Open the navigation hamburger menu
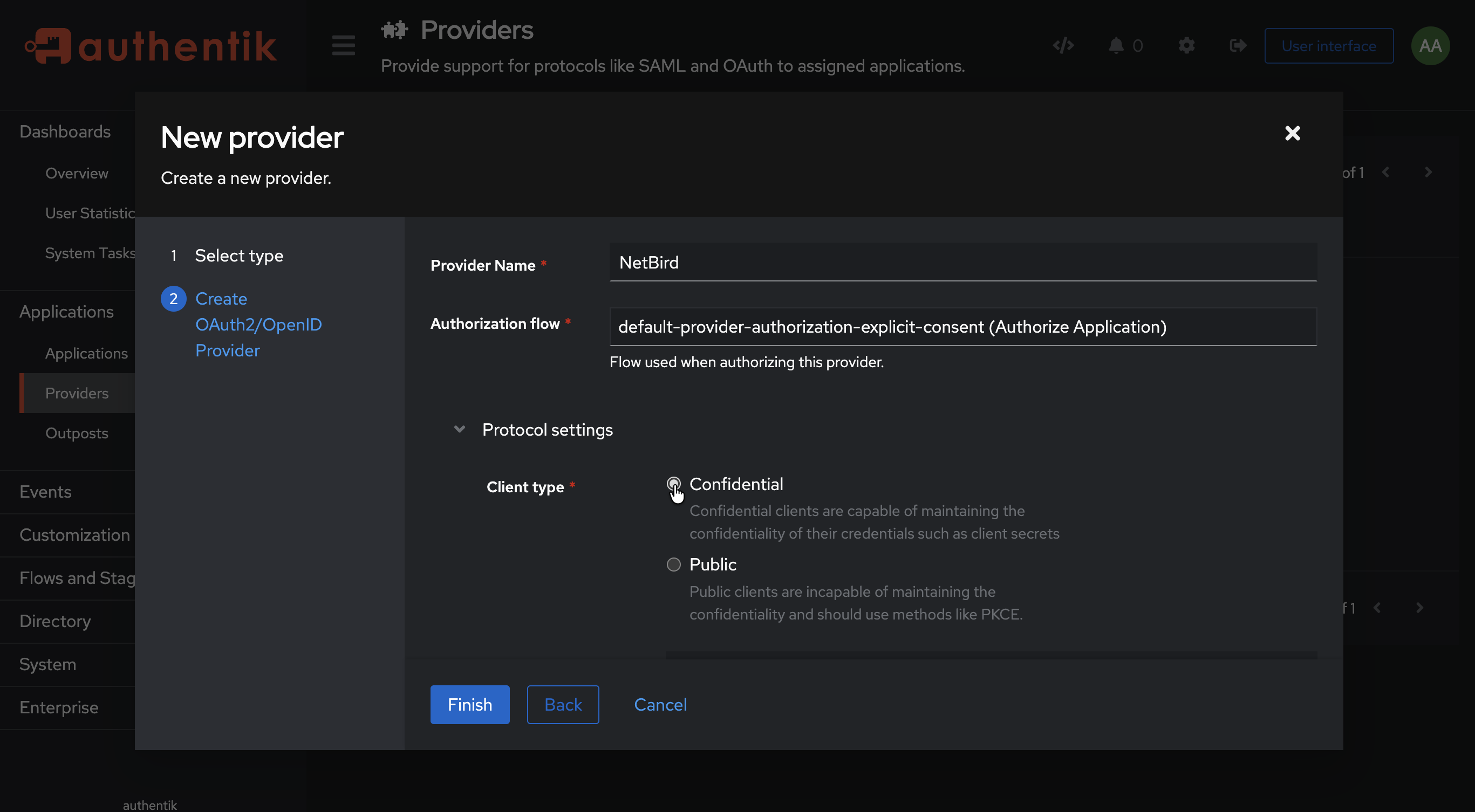 343,46
